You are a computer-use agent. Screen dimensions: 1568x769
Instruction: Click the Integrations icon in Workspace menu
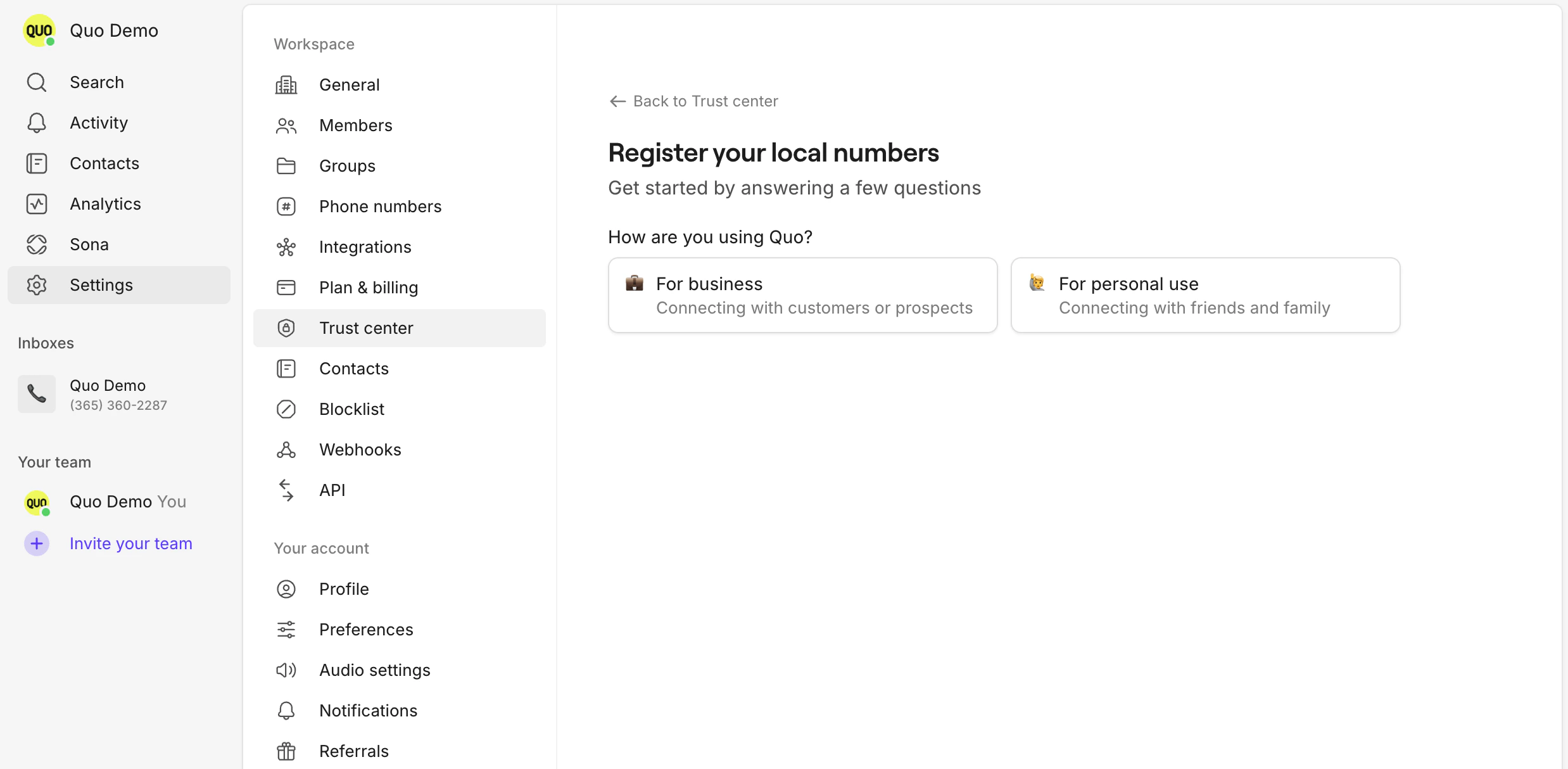click(x=286, y=246)
